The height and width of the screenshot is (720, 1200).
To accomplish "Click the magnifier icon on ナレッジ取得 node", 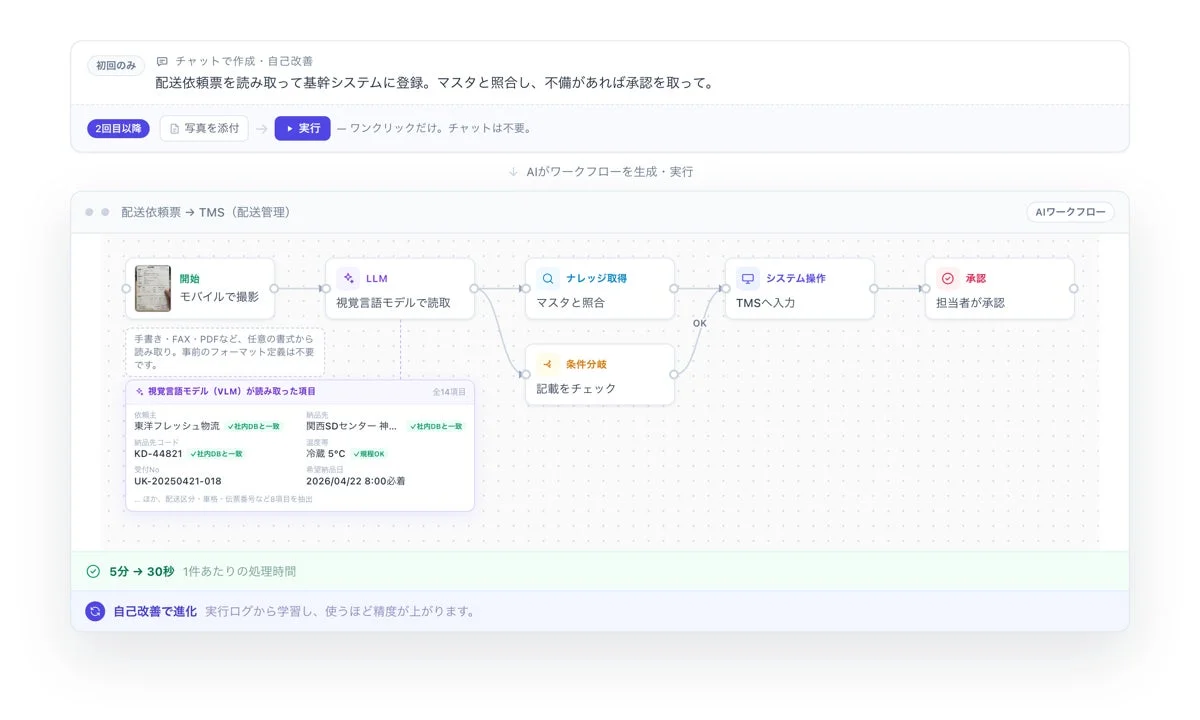I will tap(548, 279).
